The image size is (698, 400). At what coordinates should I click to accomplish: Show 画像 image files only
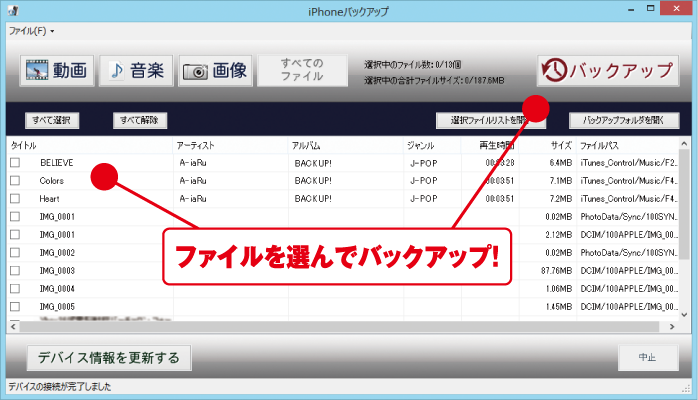tap(214, 71)
